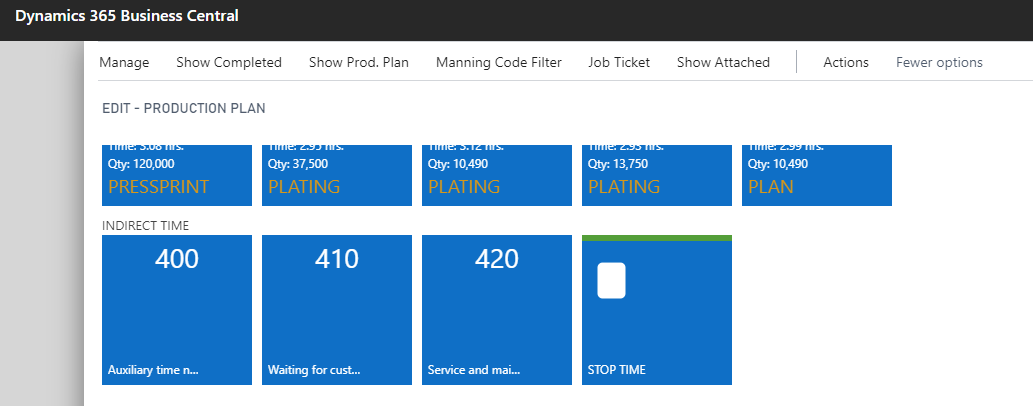Click the Auxiliary time label
The image size is (1033, 406).
coord(154,370)
